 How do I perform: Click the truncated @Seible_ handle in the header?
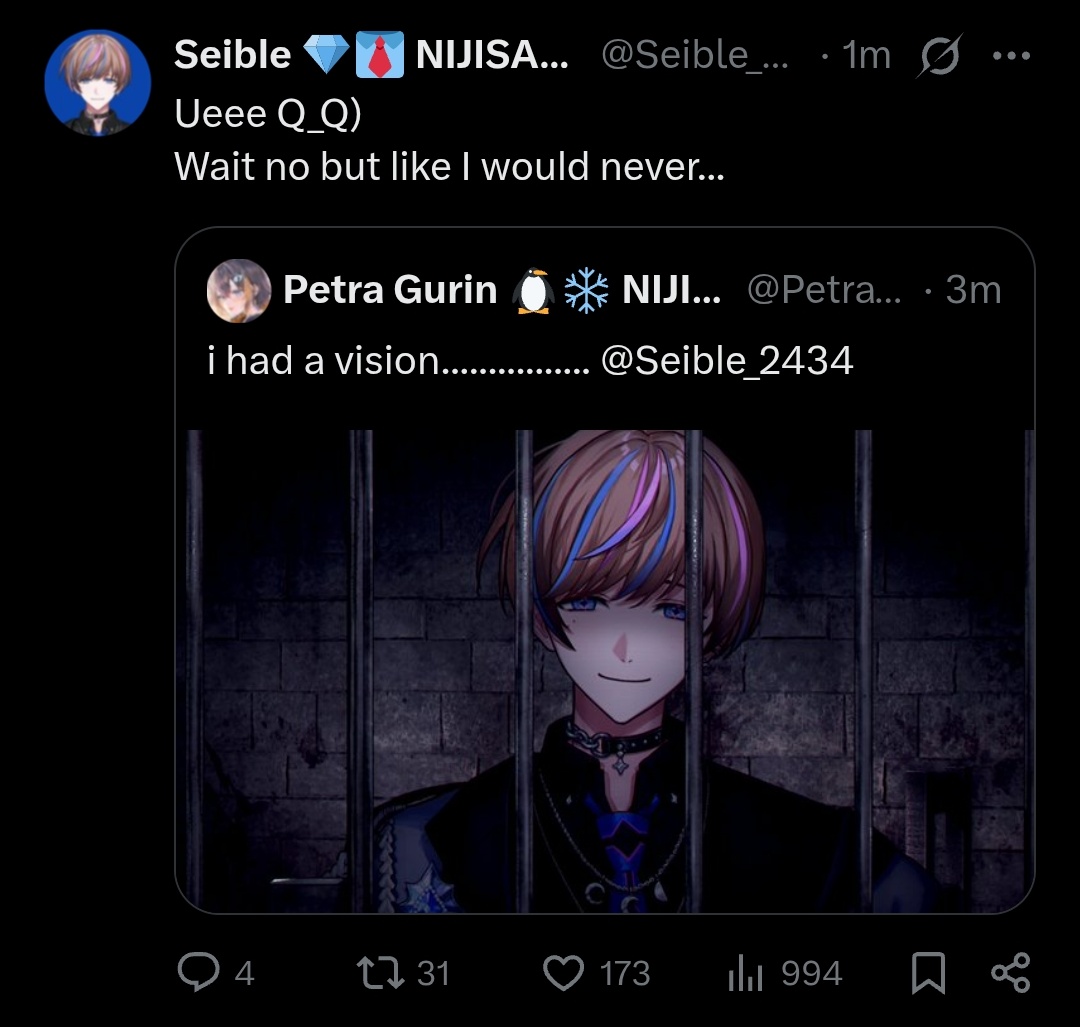tap(694, 56)
